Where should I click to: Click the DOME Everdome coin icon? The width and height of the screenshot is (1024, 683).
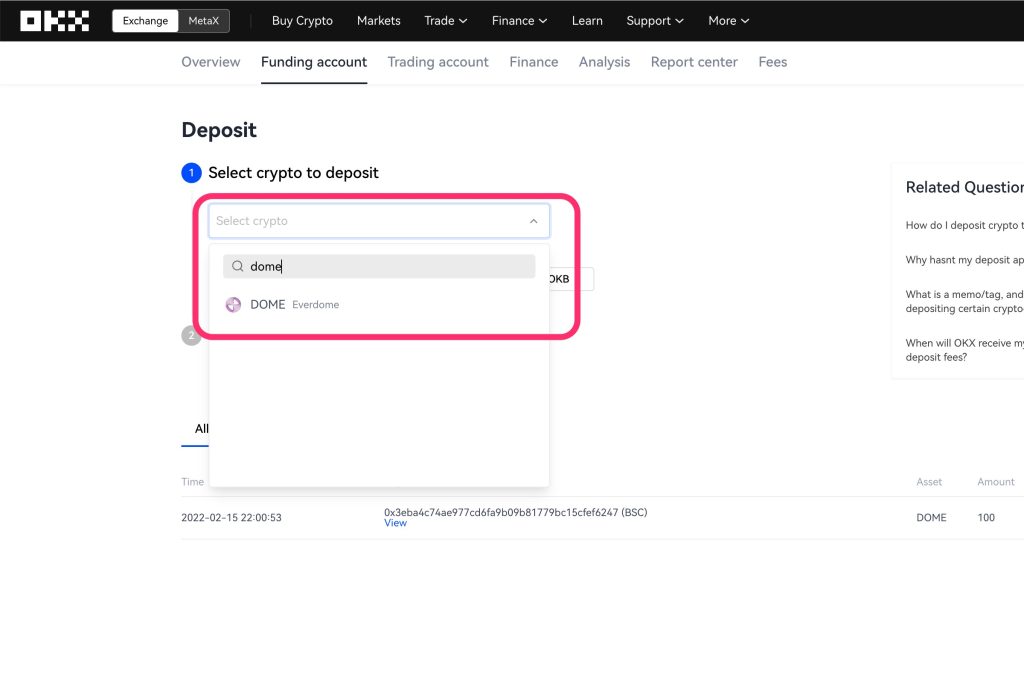coord(233,305)
